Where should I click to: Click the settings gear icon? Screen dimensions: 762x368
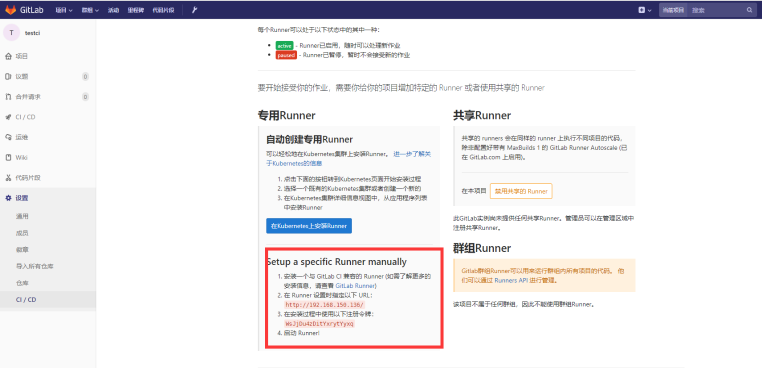point(8,198)
